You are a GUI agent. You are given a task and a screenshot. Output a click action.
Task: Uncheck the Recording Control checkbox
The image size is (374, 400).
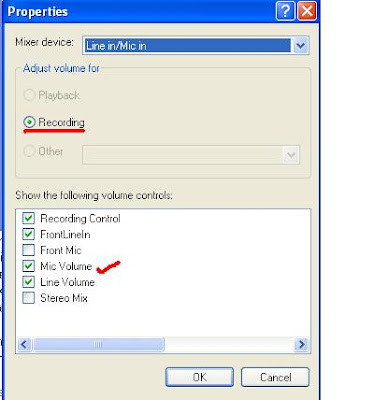pyautogui.click(x=28, y=218)
